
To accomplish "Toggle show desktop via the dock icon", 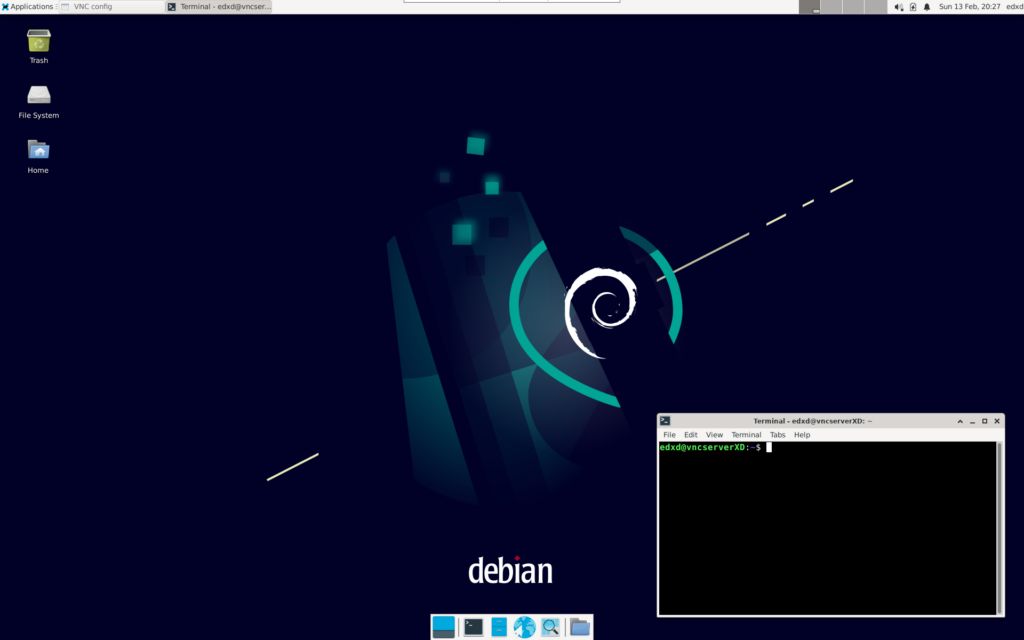I will coord(443,627).
